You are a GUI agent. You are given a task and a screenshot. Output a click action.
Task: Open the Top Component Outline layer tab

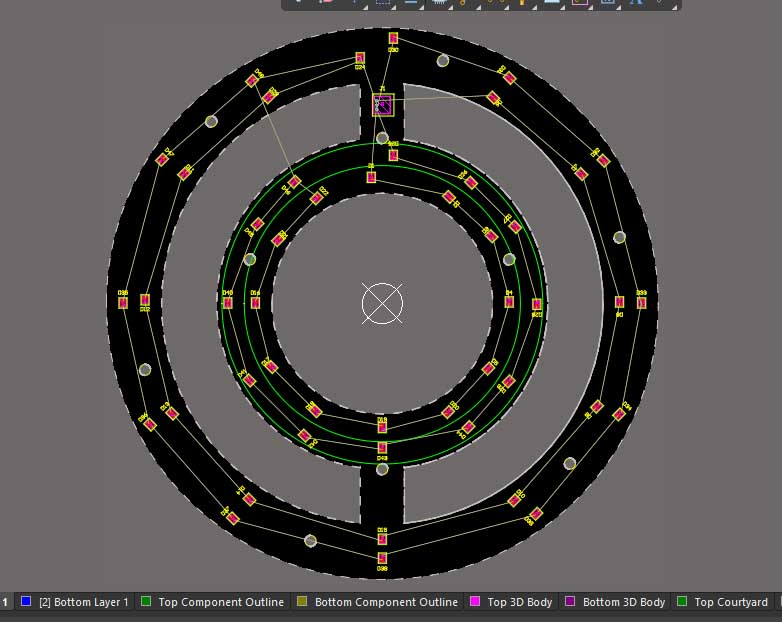click(220, 602)
